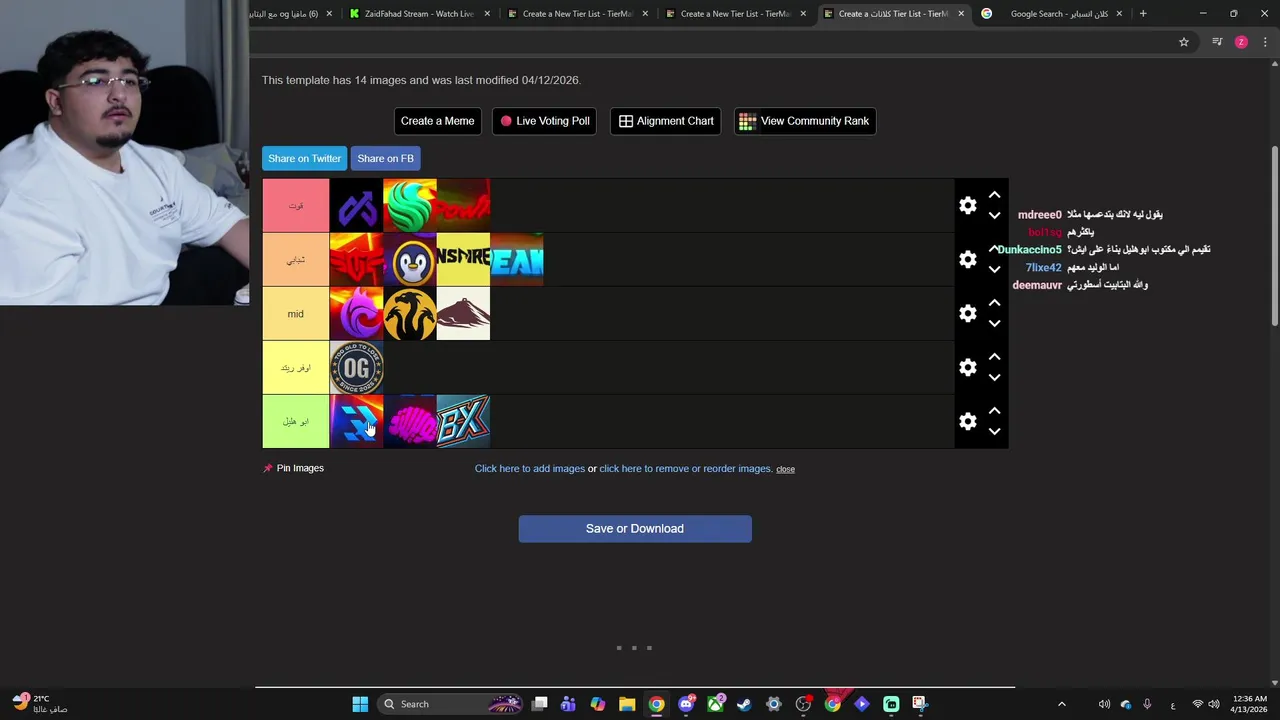Select the black hydra logo on yellow circle
Screen dimensions: 1280x720
[410, 313]
